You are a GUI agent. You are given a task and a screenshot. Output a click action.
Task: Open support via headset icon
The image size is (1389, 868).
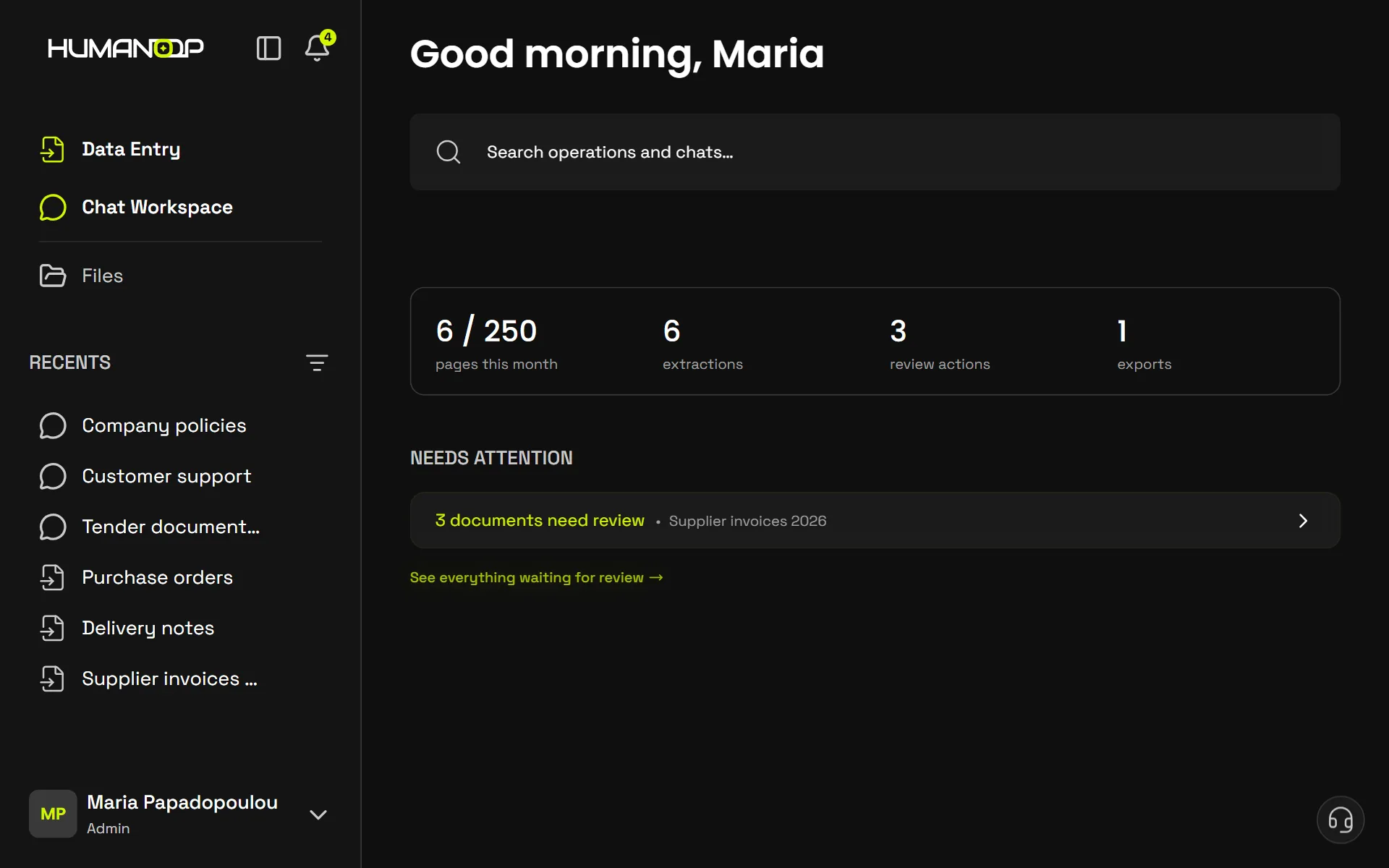tap(1341, 820)
